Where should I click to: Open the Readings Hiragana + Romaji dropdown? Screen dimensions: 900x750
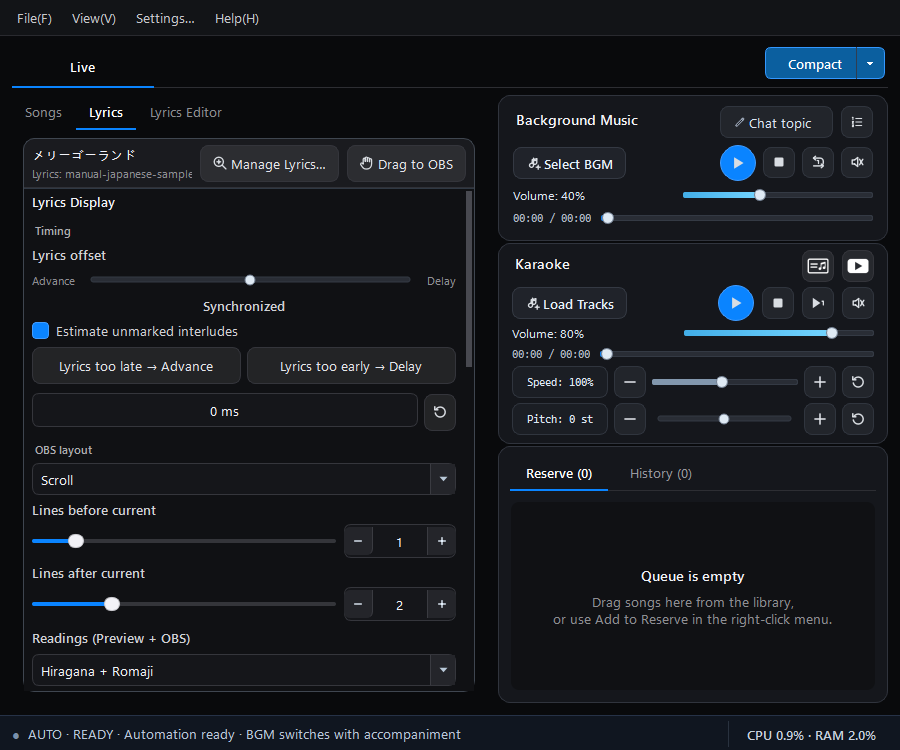[244, 670]
